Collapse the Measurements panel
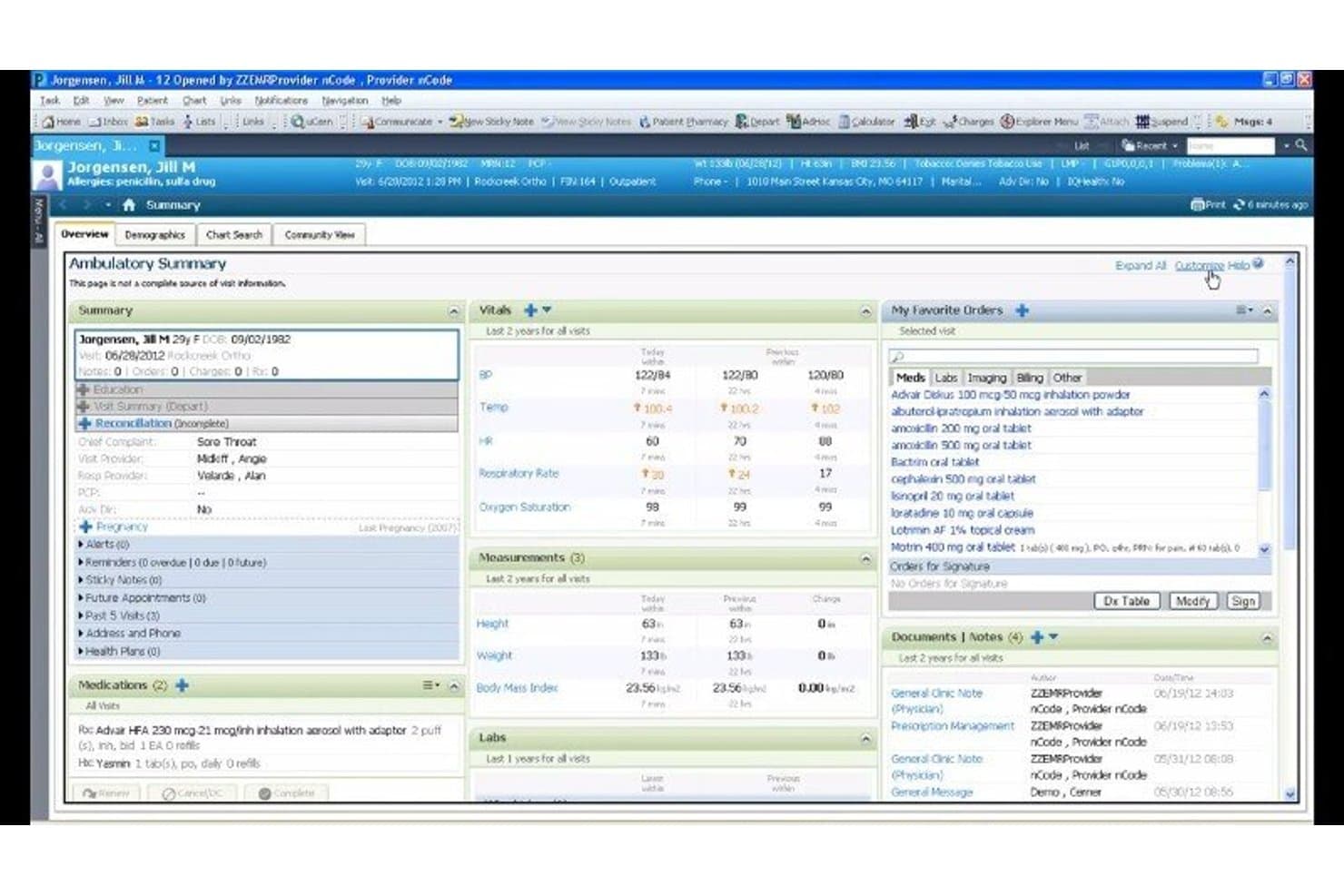This screenshot has width=1344, height=896. click(x=865, y=559)
